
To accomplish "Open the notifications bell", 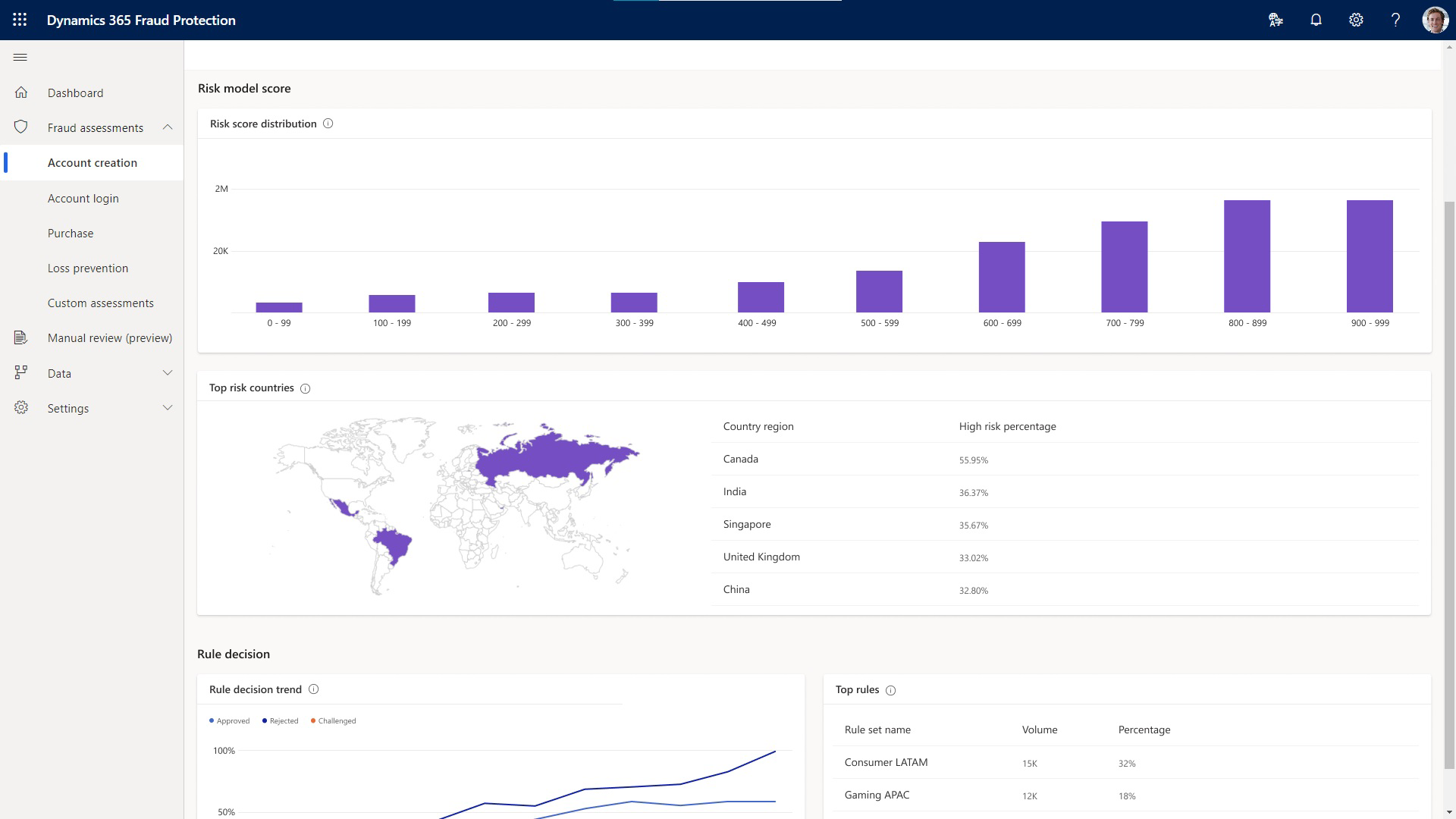I will tap(1316, 20).
